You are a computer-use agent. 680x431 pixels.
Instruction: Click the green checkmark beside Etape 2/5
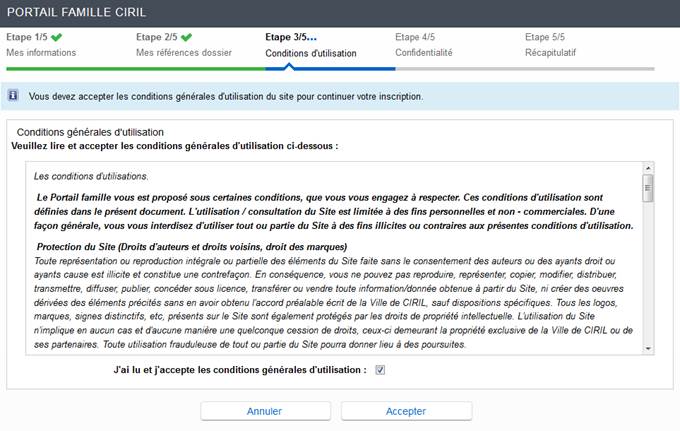tap(186, 37)
